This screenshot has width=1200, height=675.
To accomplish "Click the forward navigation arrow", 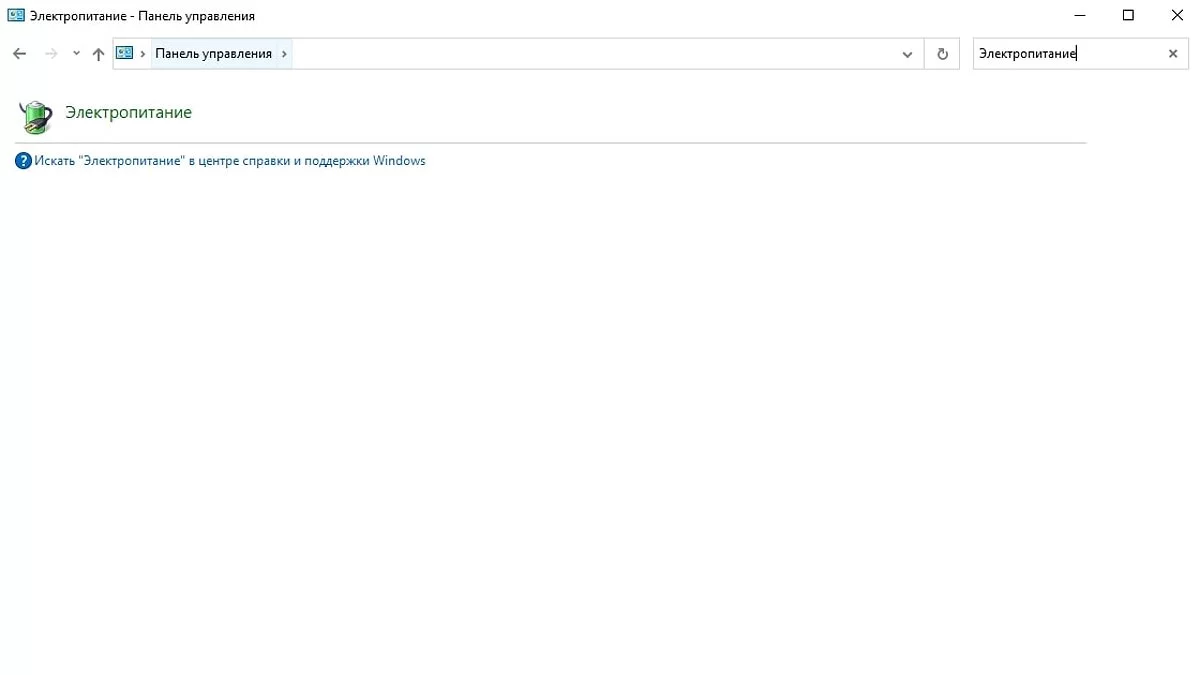I will click(51, 54).
